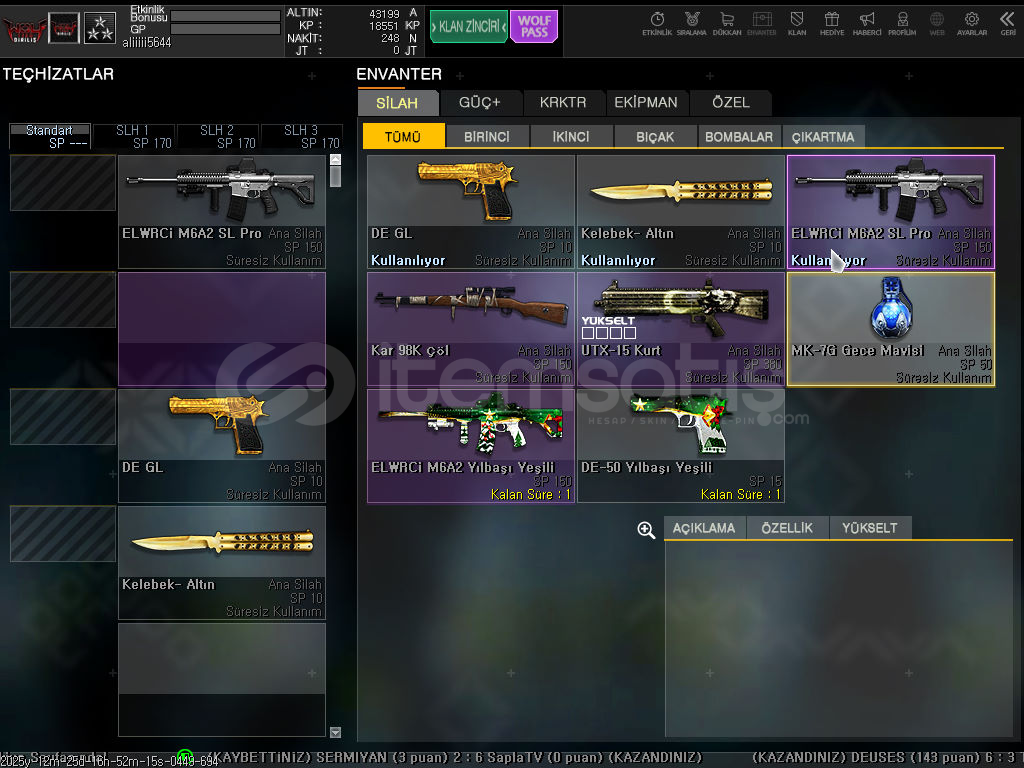Switch to the KRKTR tab
This screenshot has height=768, width=1024.
coord(563,103)
